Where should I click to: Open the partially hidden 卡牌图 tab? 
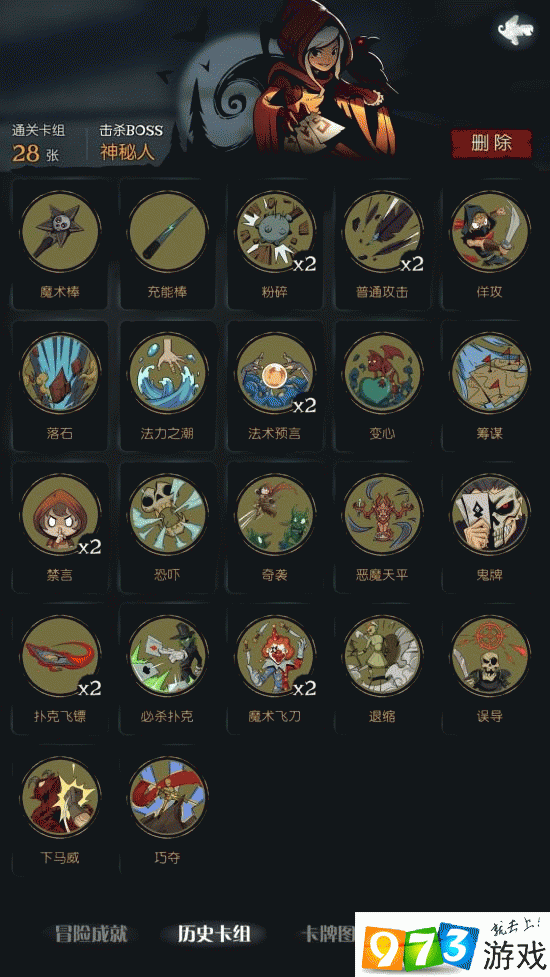click(x=328, y=934)
